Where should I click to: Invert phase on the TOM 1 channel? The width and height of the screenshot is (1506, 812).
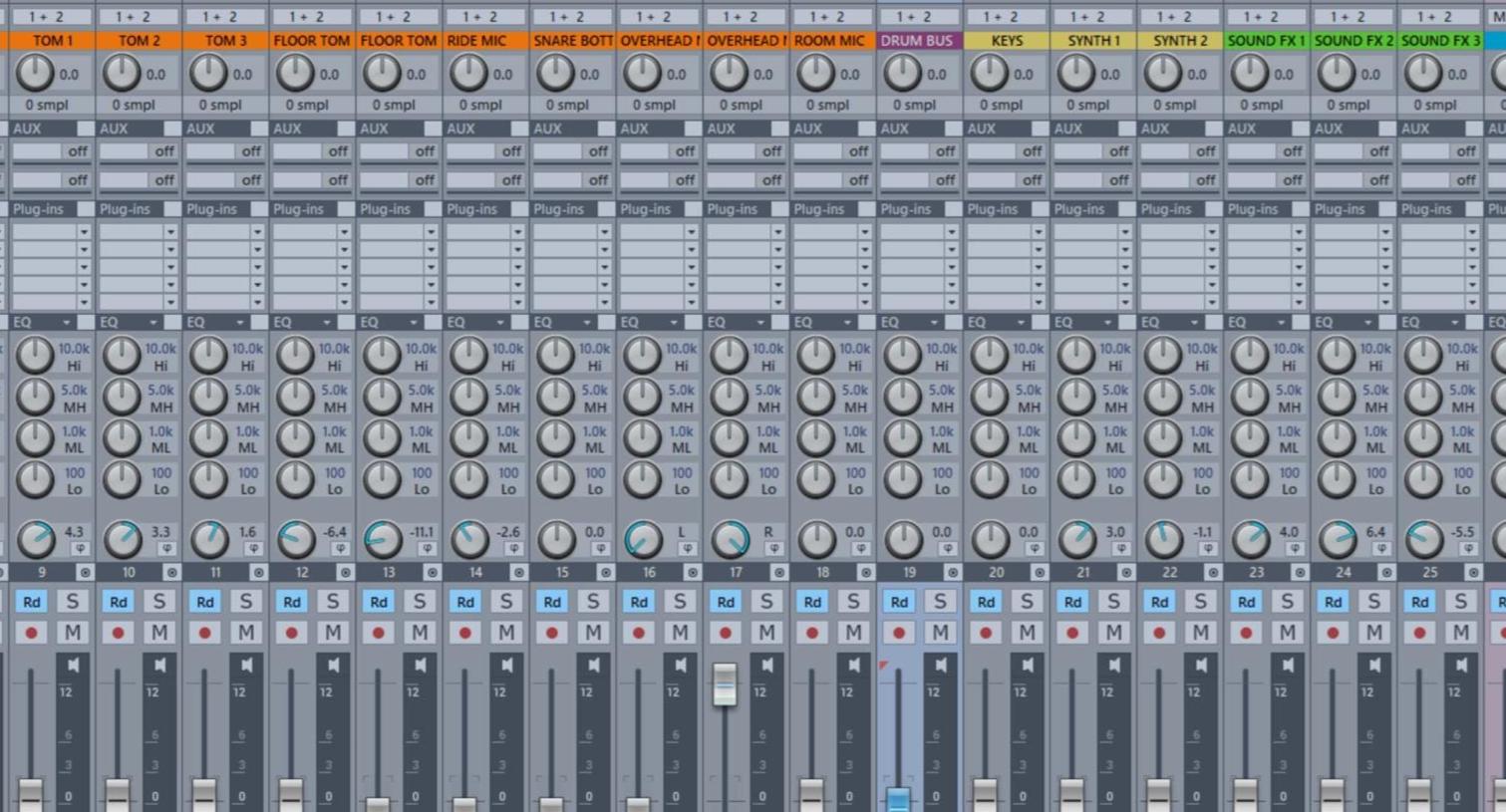click(80, 549)
